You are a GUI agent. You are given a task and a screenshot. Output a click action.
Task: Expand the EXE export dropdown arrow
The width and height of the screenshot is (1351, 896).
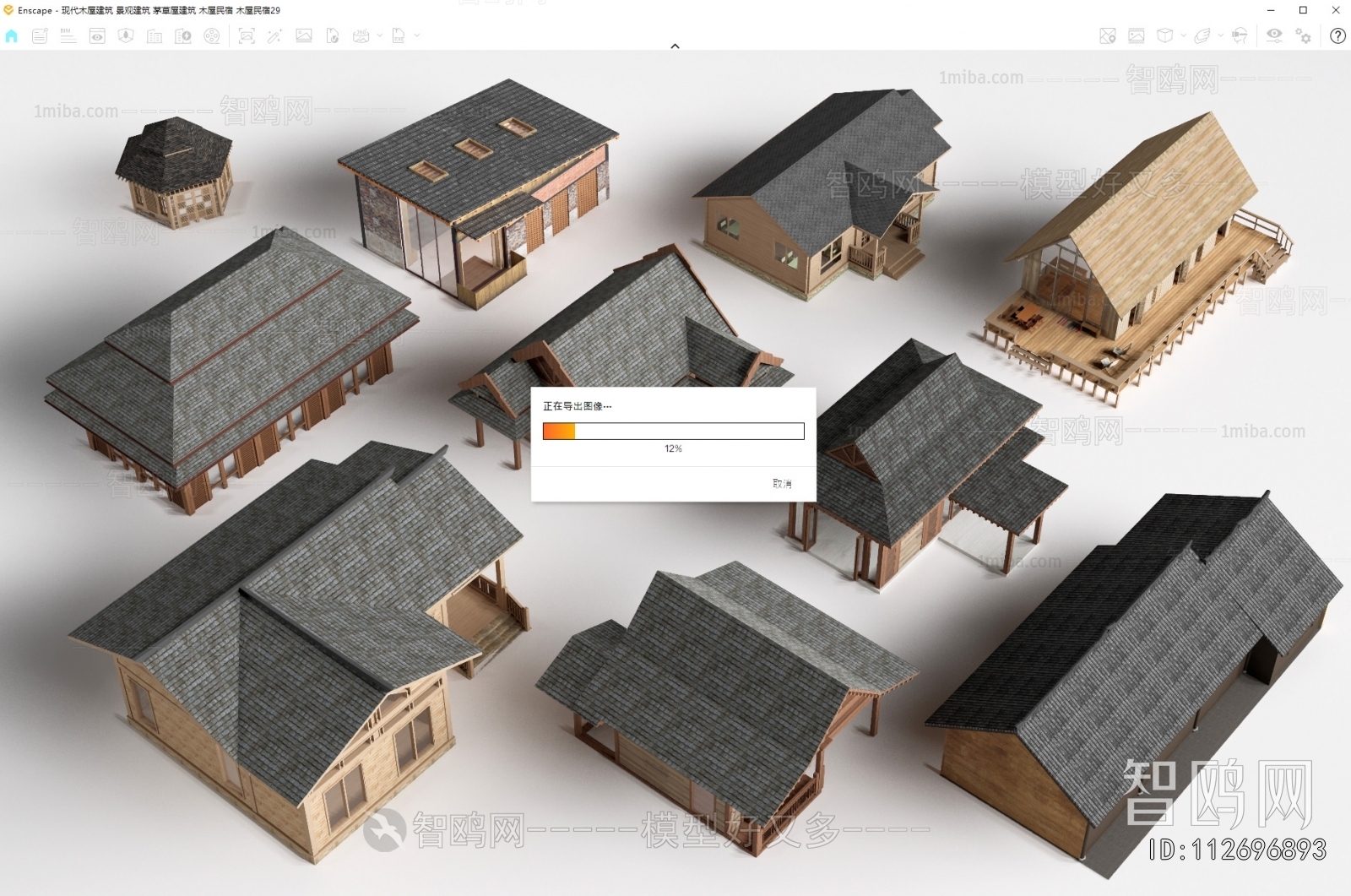coord(417,35)
